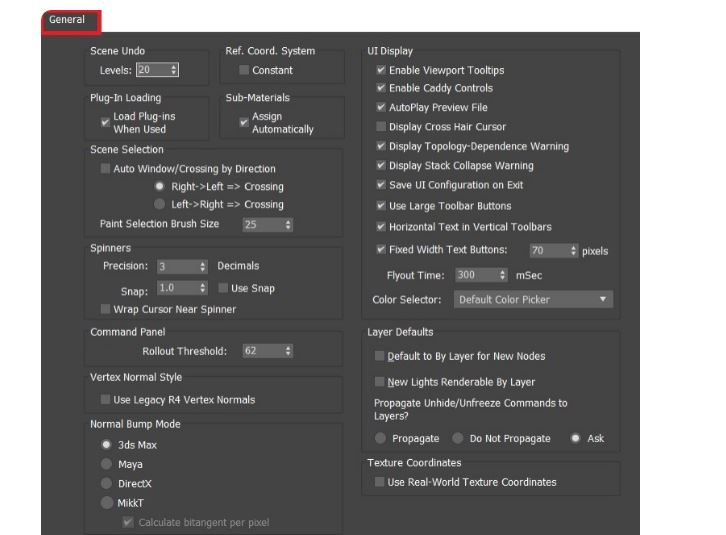This screenshot has height=535, width=726.
Task: Toggle AutoPlay Preview File
Action: coord(381,107)
